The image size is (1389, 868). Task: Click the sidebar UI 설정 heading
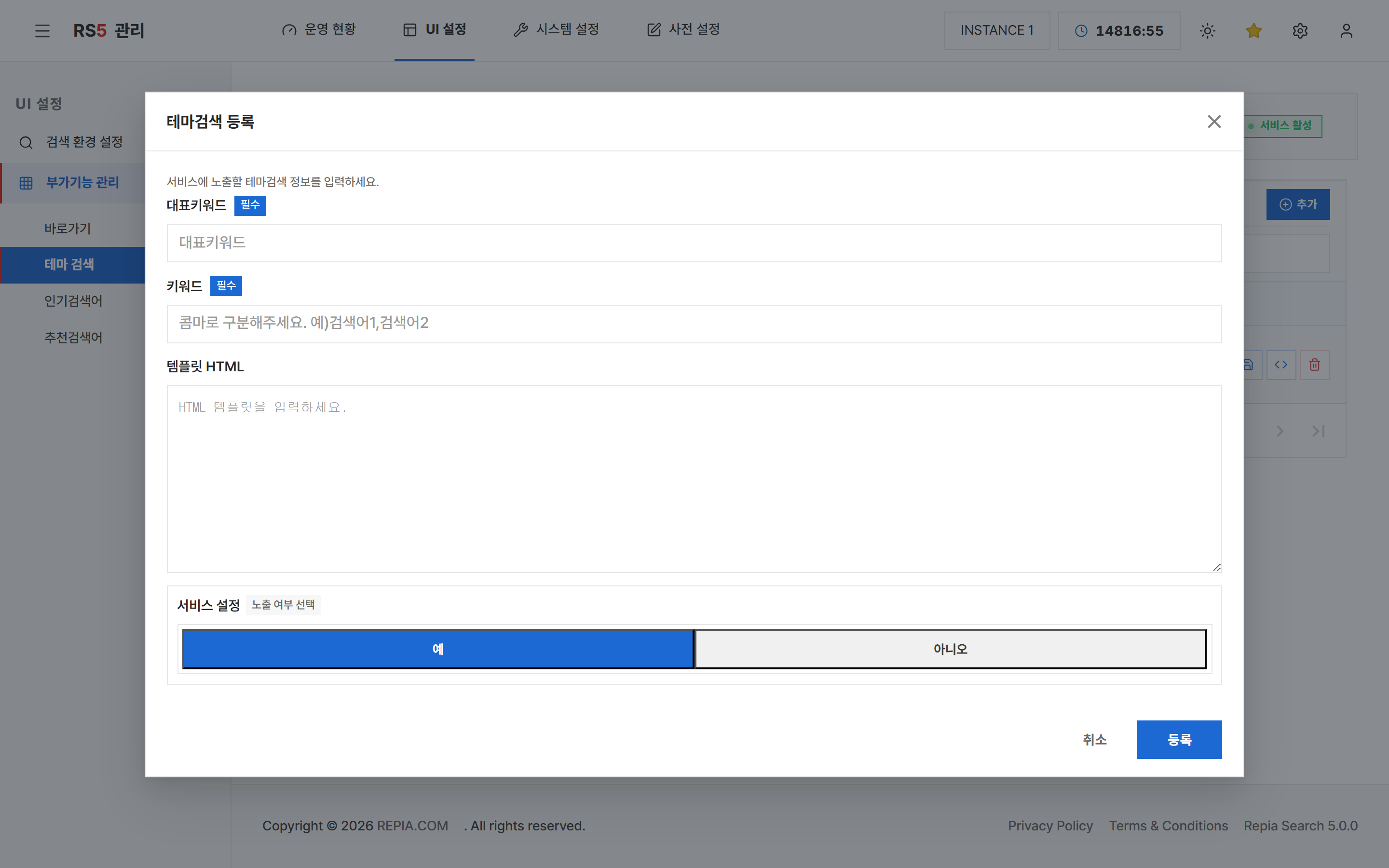coord(39,104)
